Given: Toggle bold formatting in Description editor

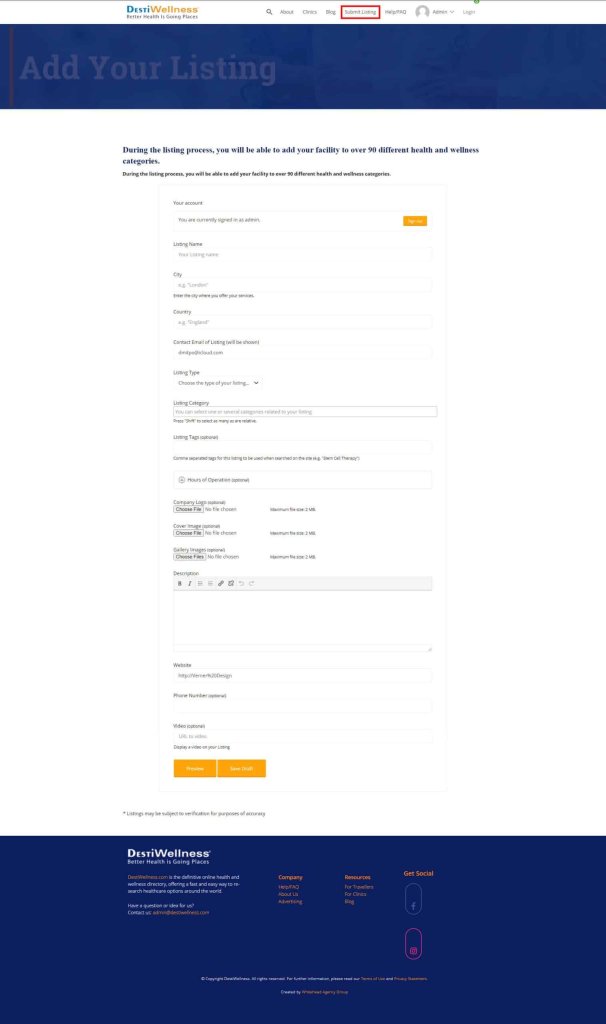Looking at the screenshot, I should (180, 583).
